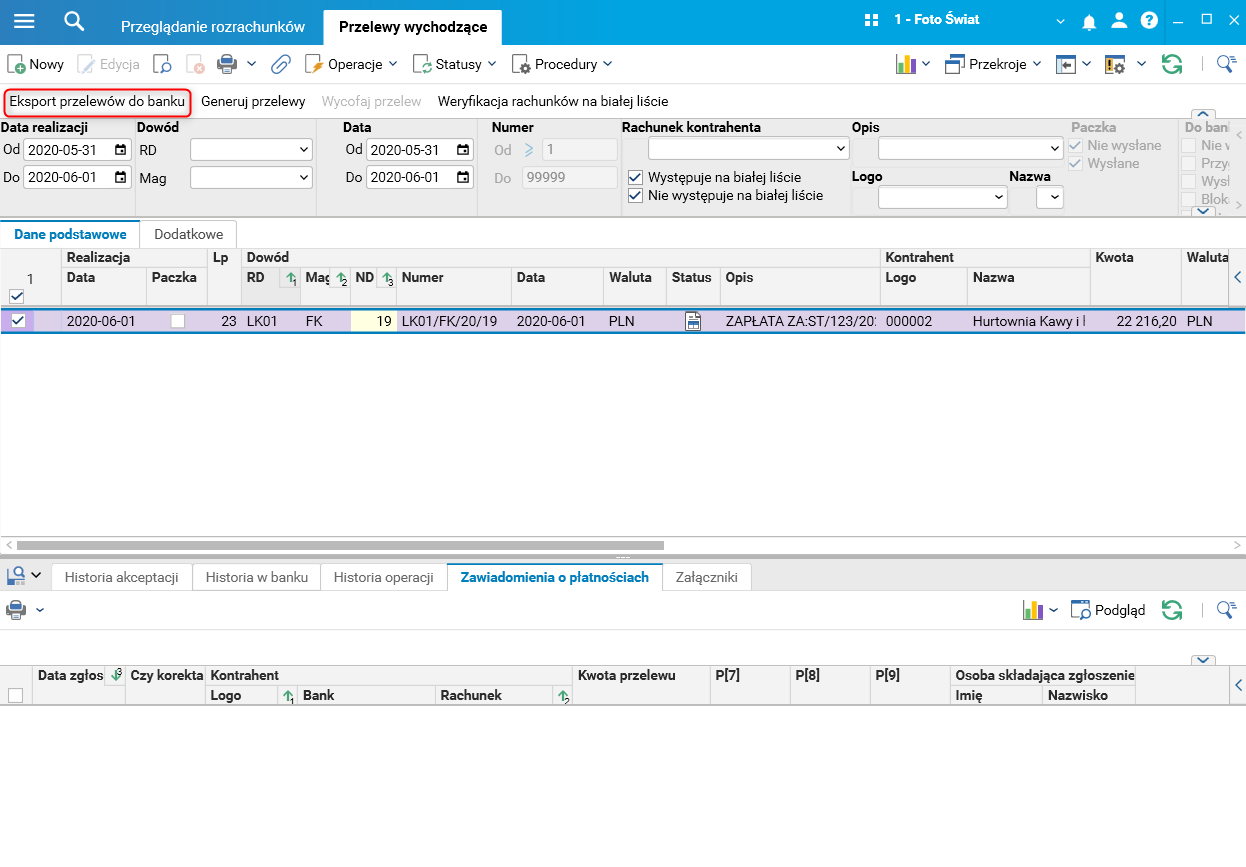Click the search magnifier icon in header

(x=74, y=21)
